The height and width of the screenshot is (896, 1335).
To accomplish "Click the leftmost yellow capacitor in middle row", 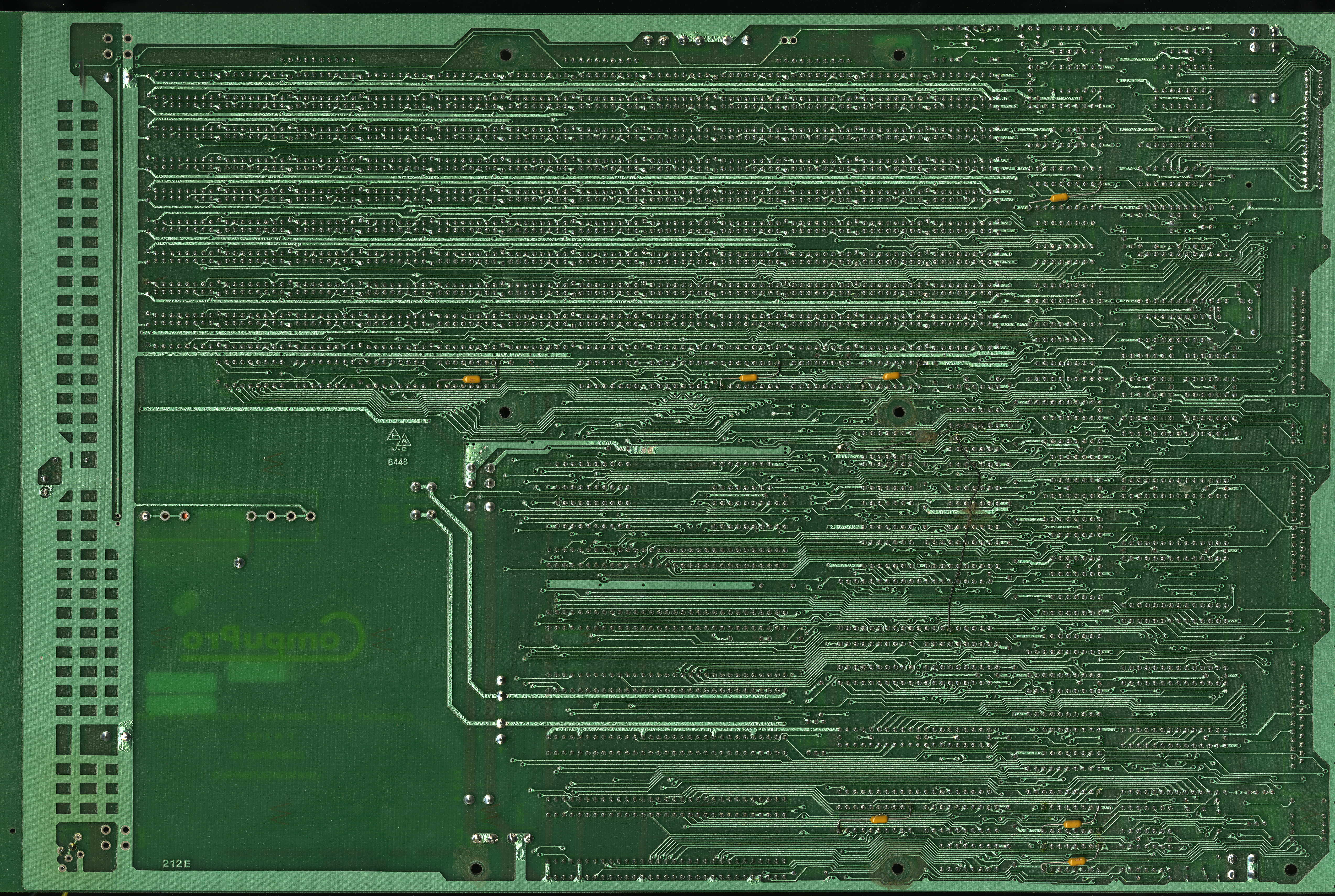I will [471, 379].
